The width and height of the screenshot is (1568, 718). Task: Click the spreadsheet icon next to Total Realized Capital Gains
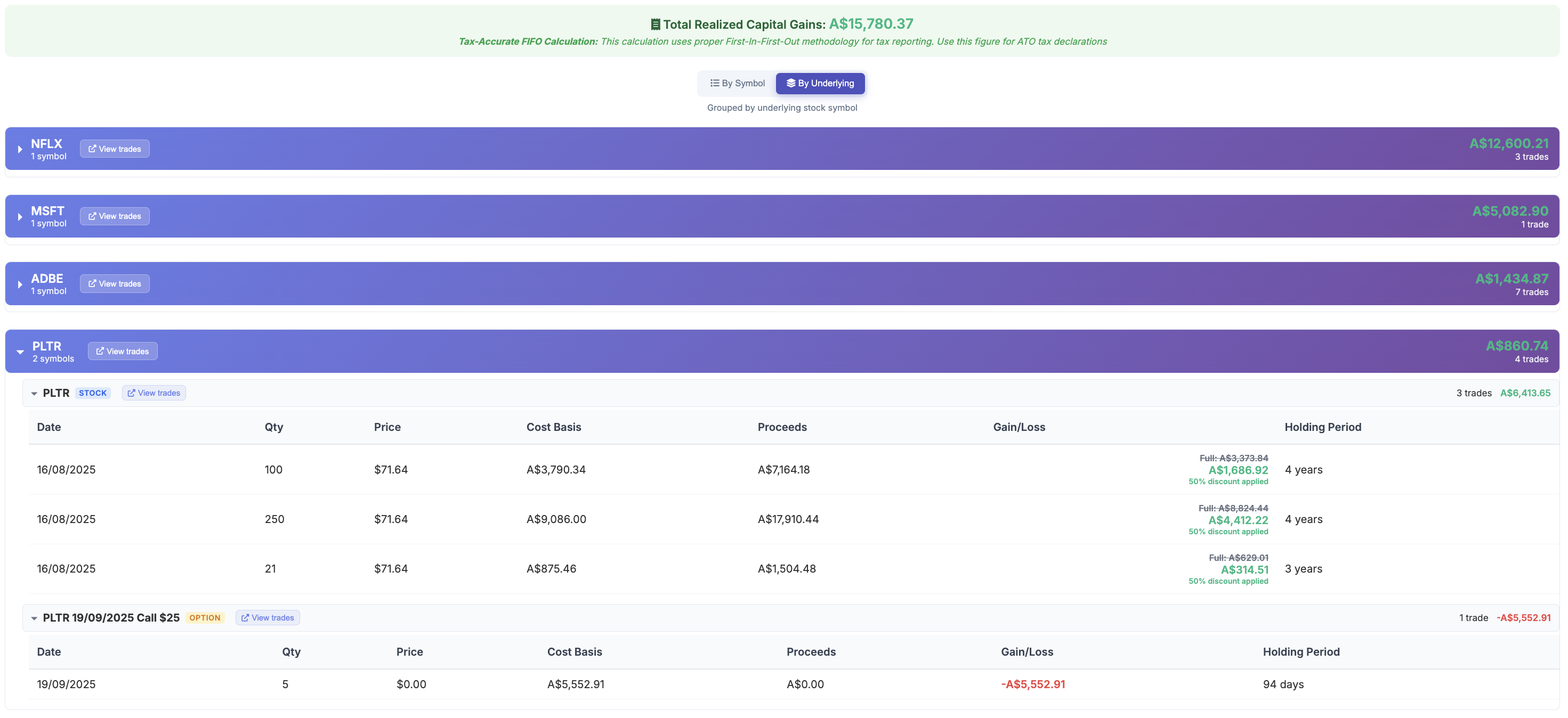point(655,24)
